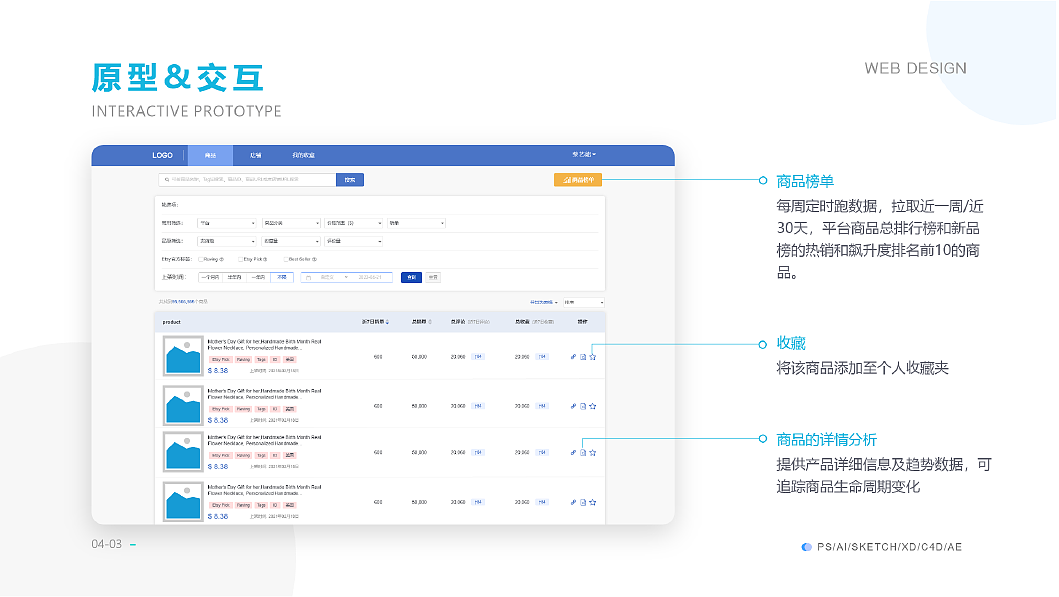Click the $ 8.38 price in fourth product row

click(x=217, y=517)
